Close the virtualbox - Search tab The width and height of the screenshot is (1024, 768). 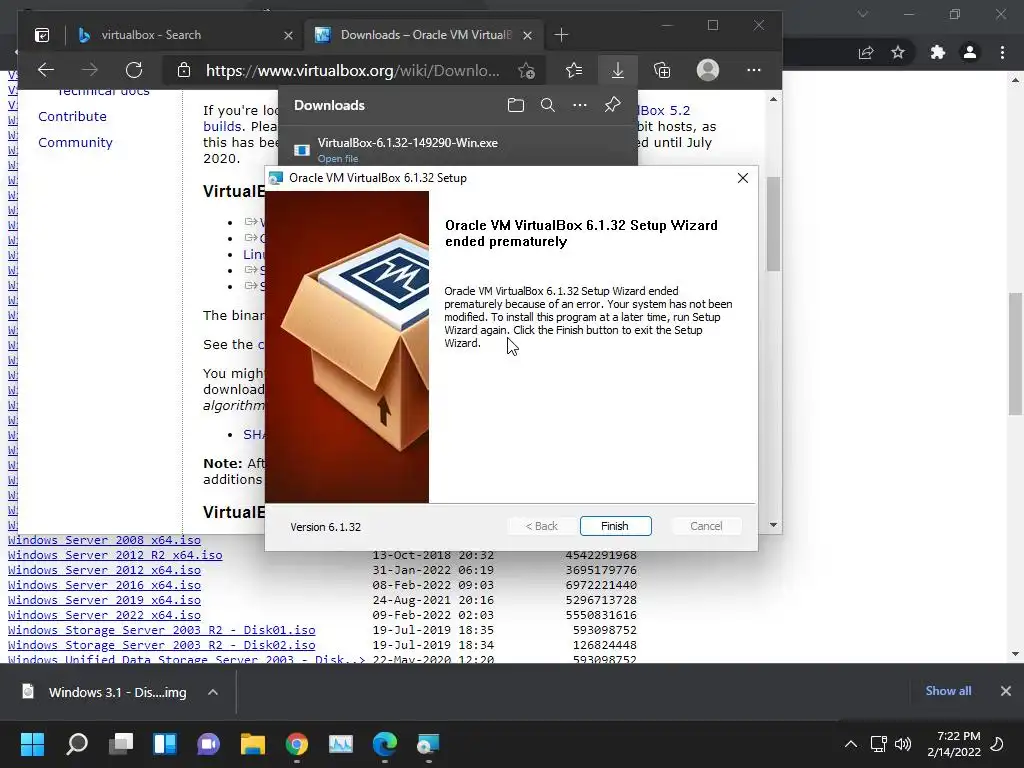[288, 35]
